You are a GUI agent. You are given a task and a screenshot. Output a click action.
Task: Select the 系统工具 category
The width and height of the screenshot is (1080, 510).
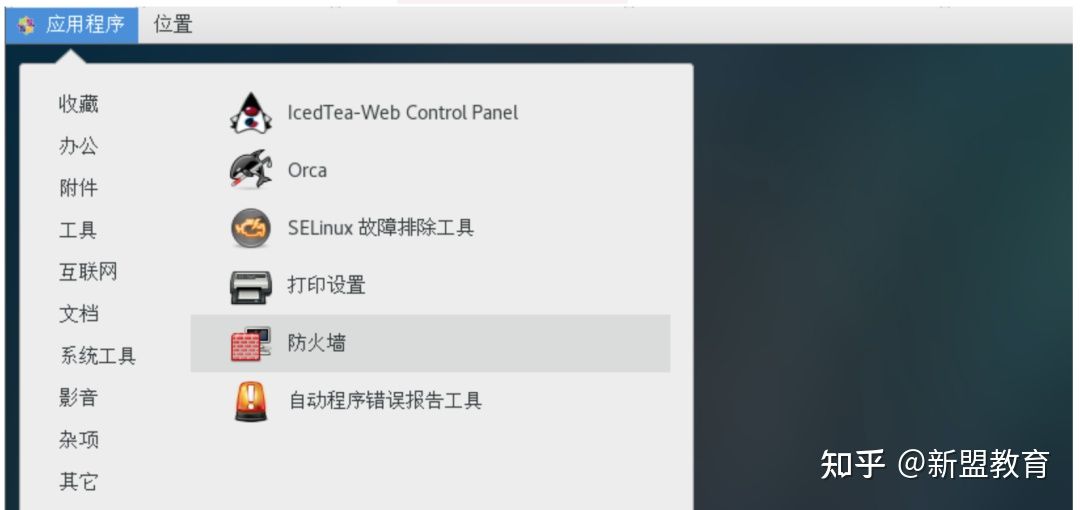point(97,356)
